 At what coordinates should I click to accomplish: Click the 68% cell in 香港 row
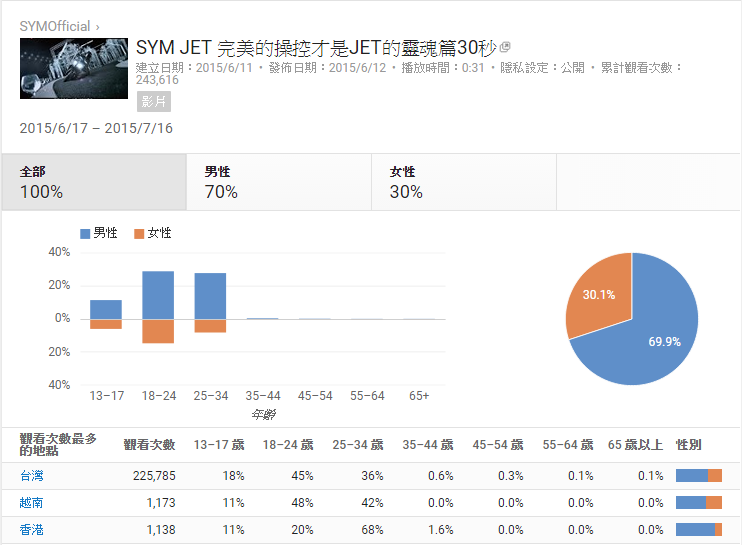[372, 530]
